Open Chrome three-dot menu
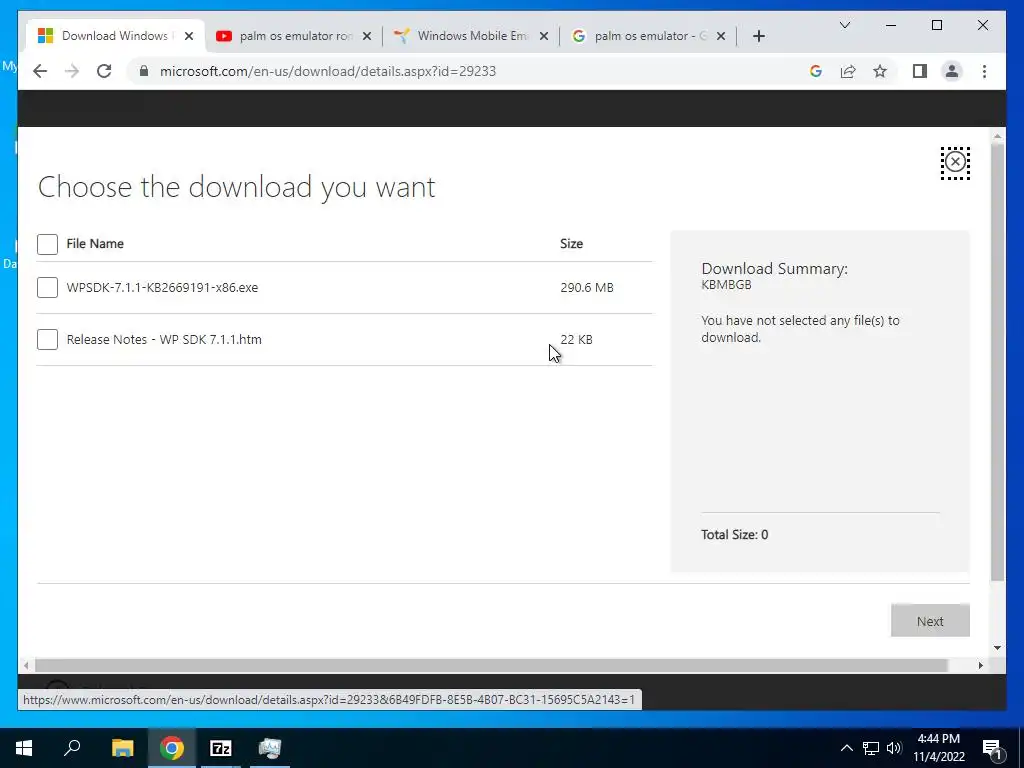Viewport: 1024px width, 768px height. (984, 71)
